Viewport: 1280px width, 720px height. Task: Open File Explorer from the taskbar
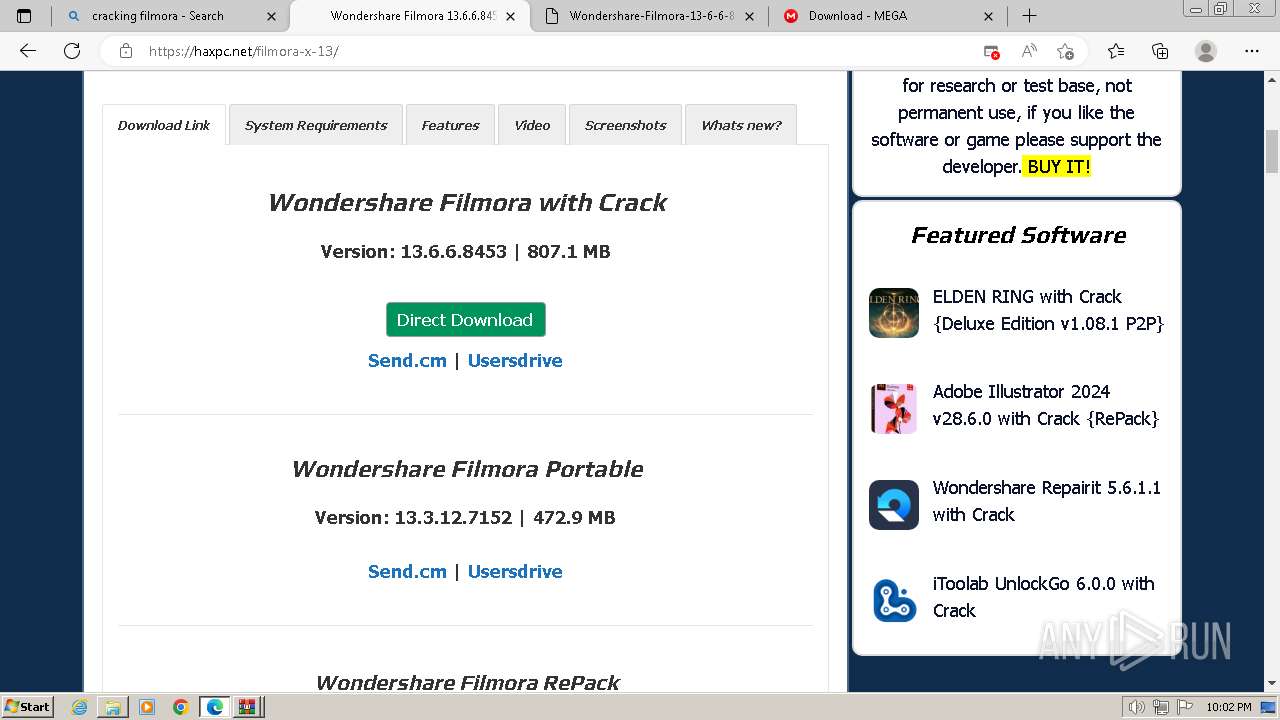(113, 707)
